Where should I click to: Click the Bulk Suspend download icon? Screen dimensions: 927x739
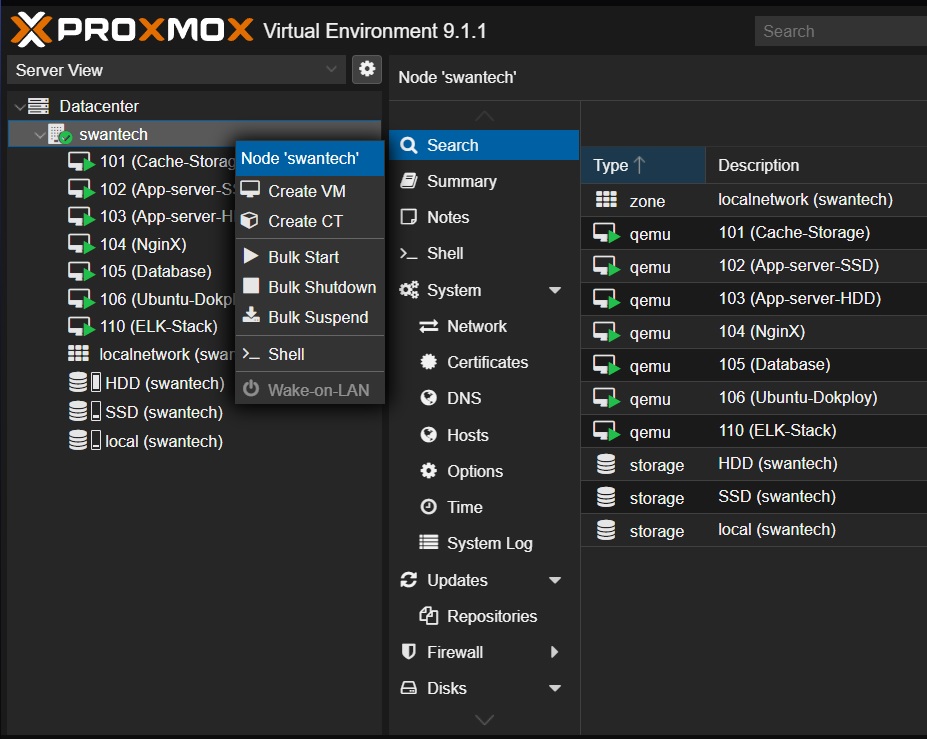(251, 315)
